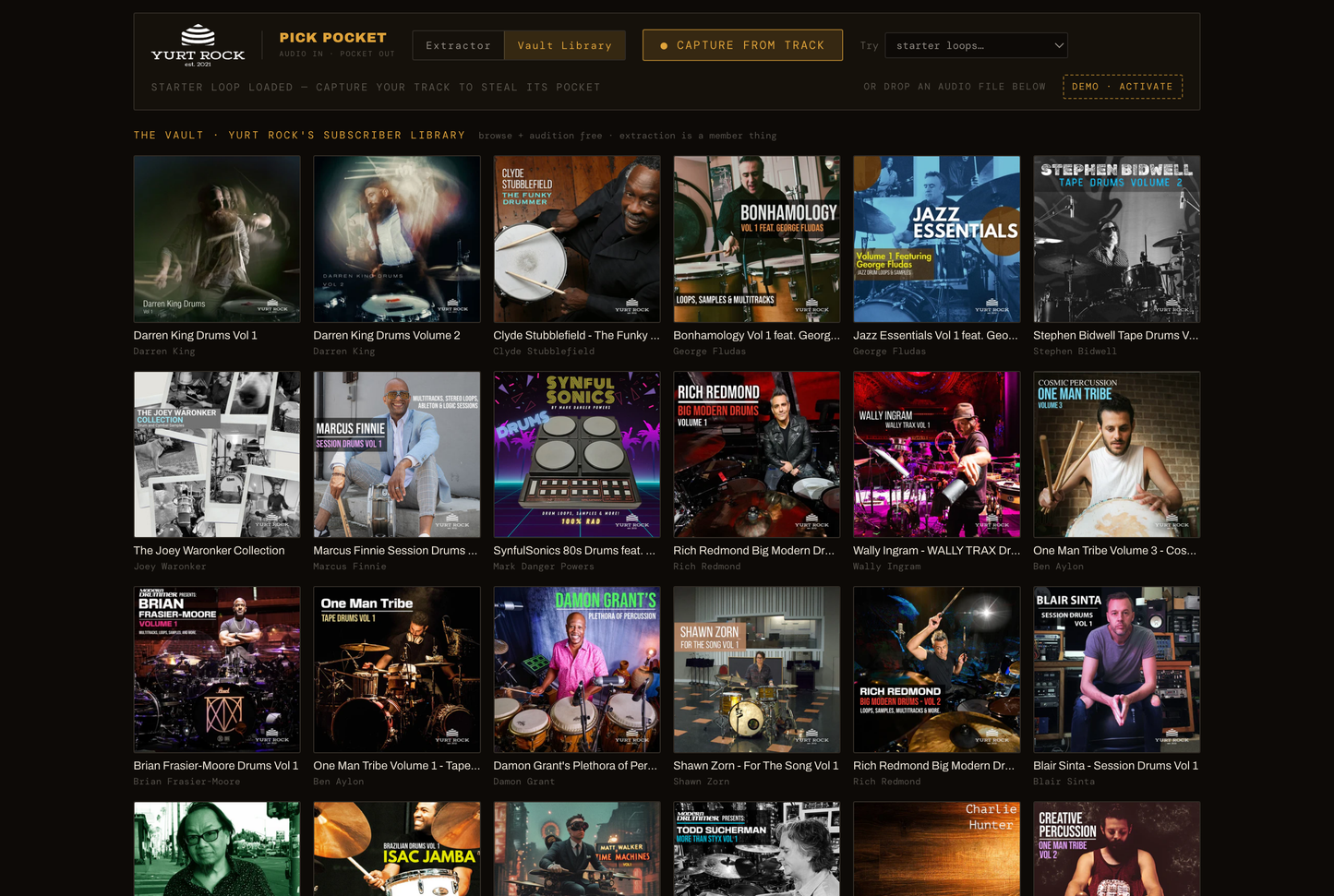
Task: Click the Capture From Track button
Action: point(742,45)
